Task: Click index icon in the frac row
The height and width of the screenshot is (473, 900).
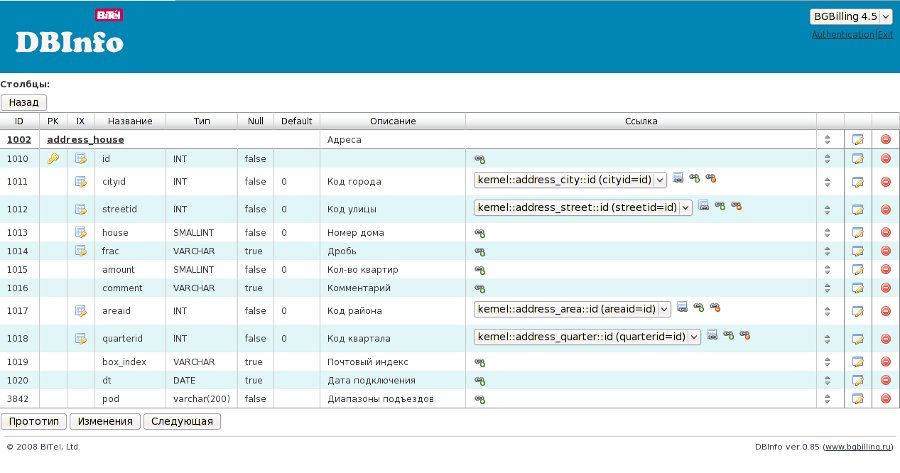Action: click(81, 251)
